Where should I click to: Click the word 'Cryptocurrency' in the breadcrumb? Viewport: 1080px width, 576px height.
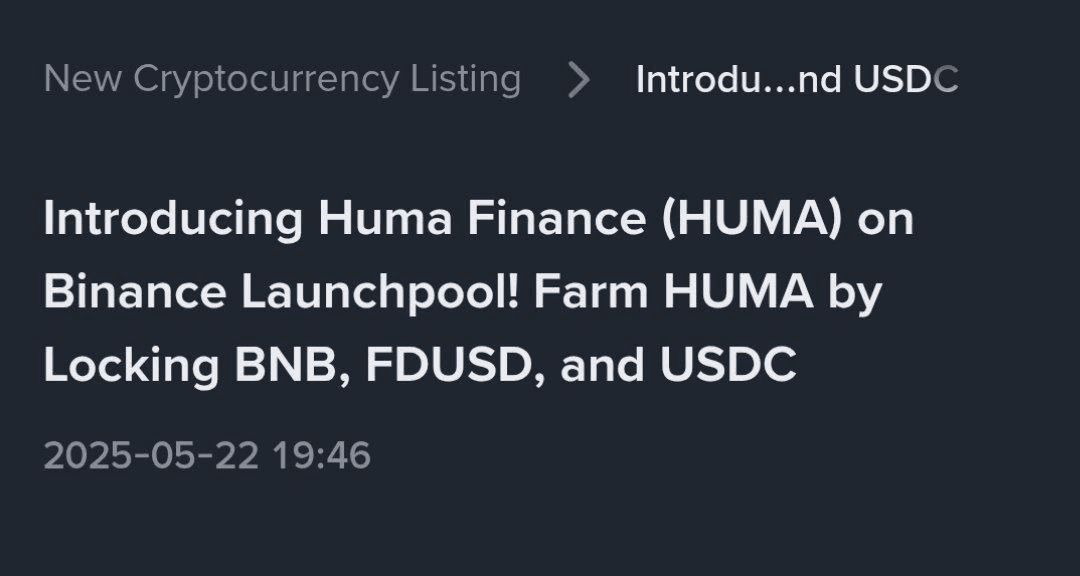pyautogui.click(x=267, y=81)
